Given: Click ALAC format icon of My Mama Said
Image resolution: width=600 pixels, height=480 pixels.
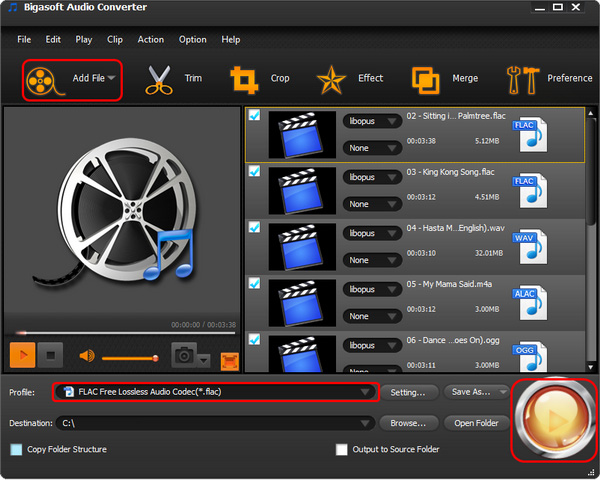Looking at the screenshot, I should coord(530,303).
